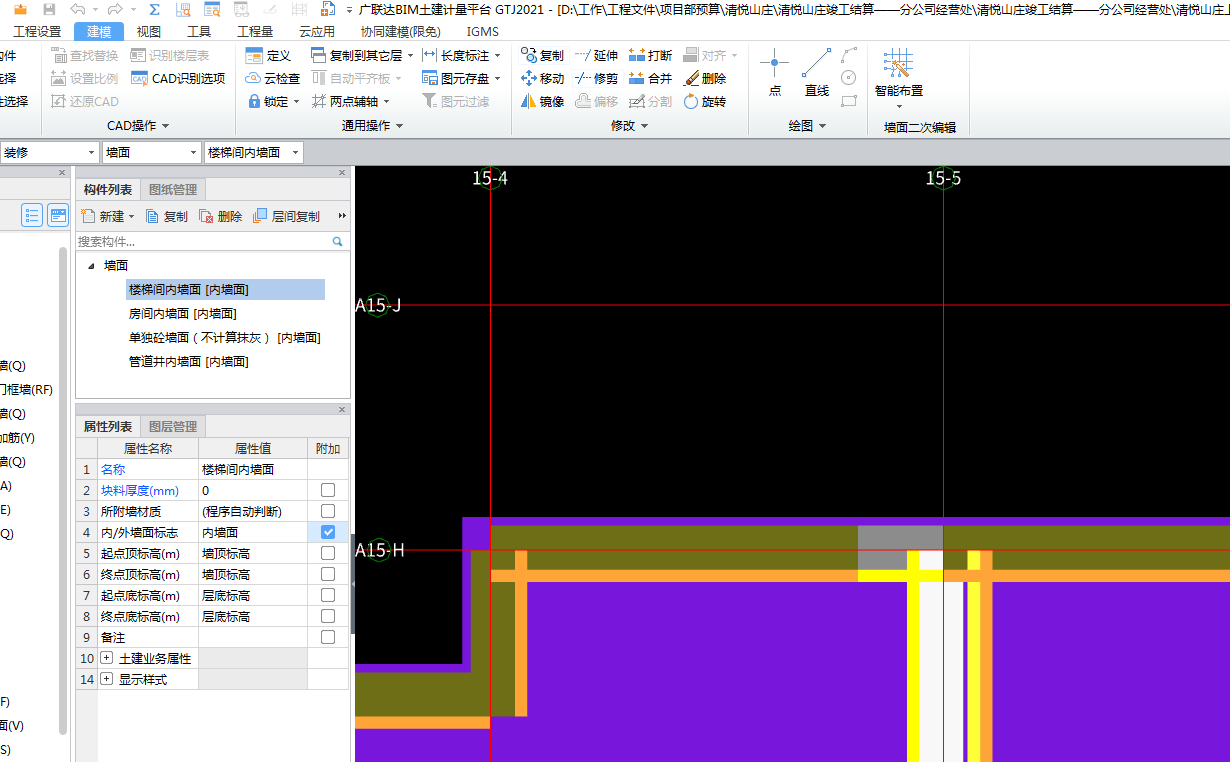Switch to list view toggle icon
Screen dimensions: 1230x762
pyautogui.click(x=32, y=215)
